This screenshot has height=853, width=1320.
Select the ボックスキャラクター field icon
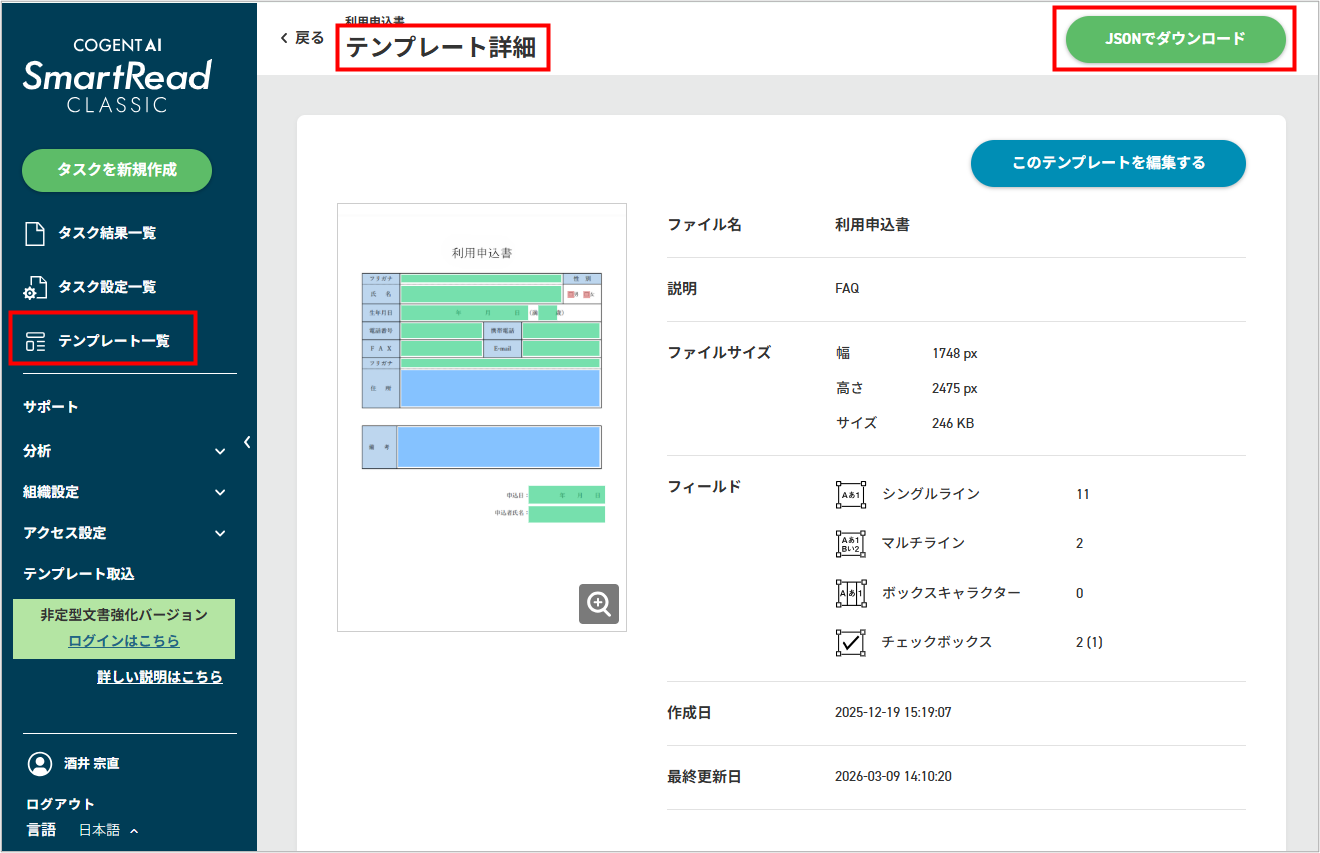852,592
